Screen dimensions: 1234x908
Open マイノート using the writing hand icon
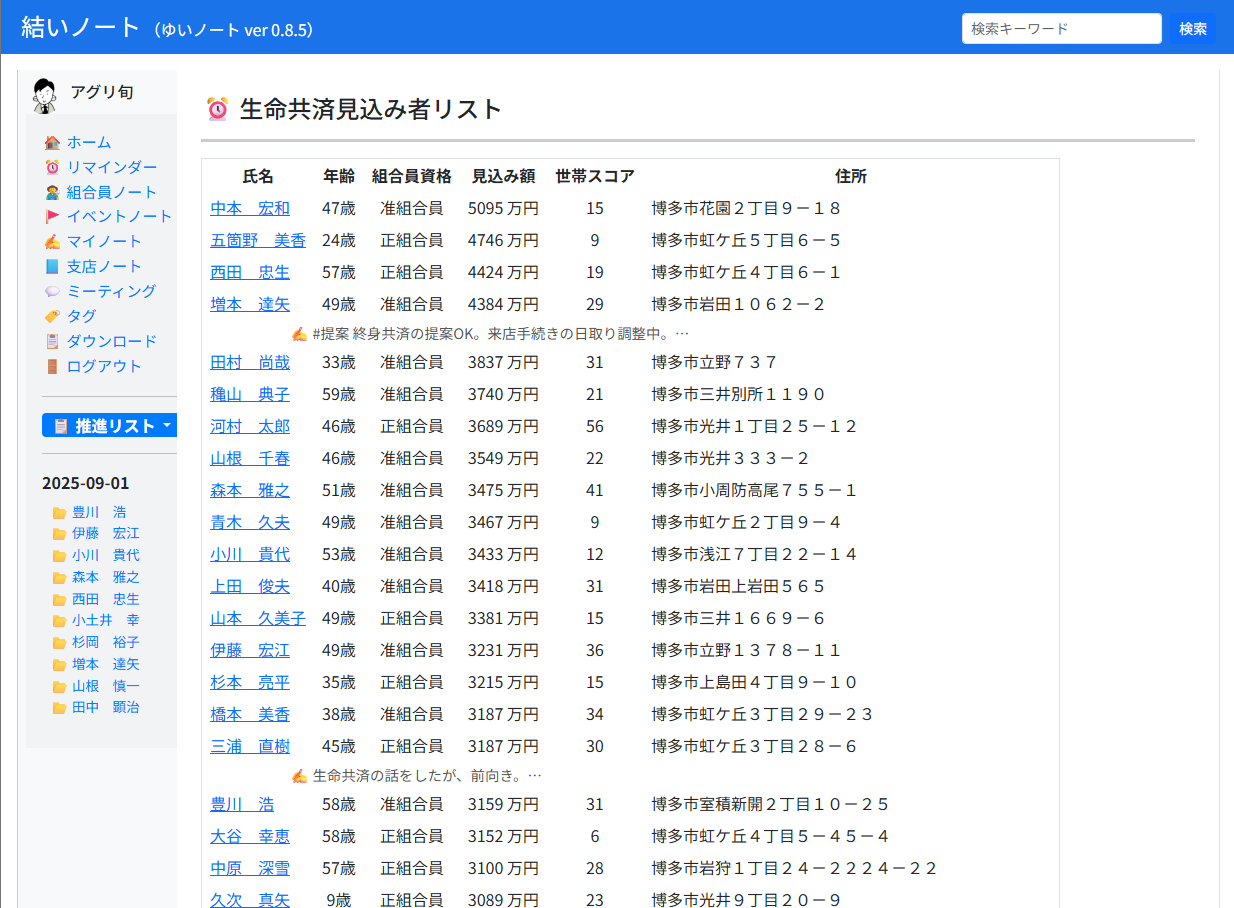pos(53,241)
